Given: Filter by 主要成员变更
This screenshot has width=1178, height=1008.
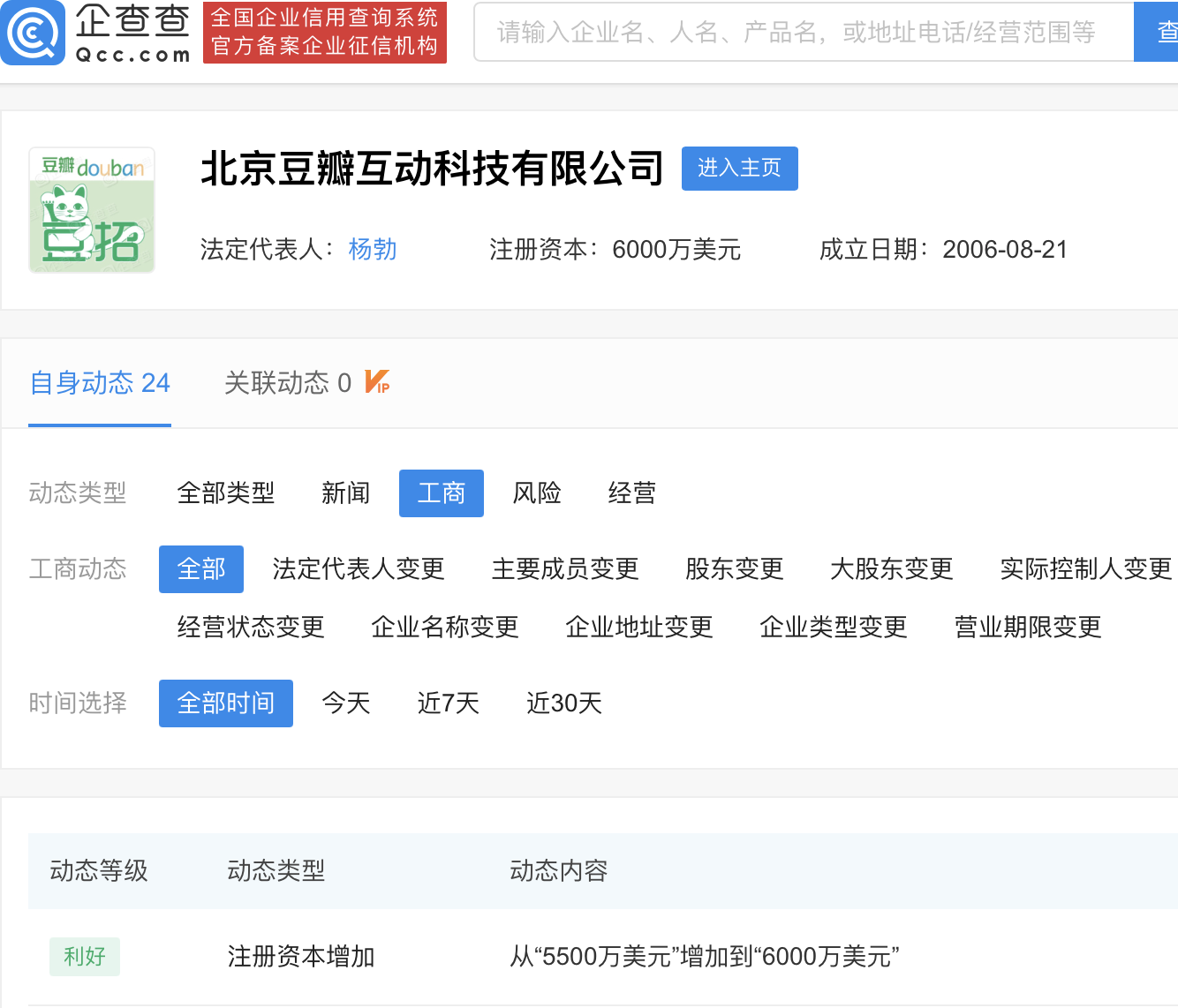Looking at the screenshot, I should (565, 569).
